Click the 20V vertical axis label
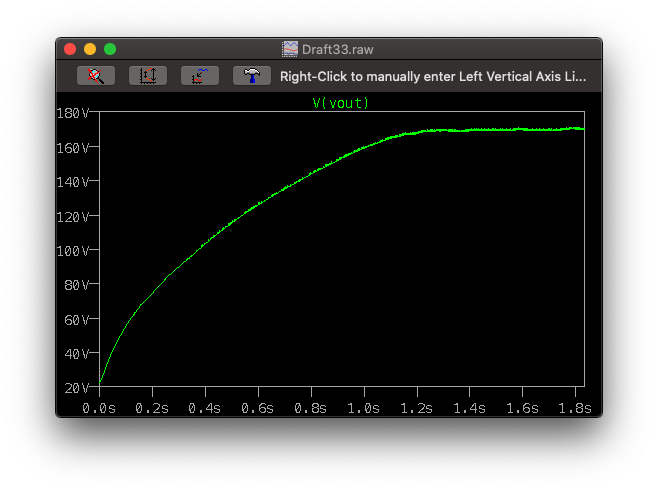Viewport: 658px width, 491px height. [x=77, y=388]
